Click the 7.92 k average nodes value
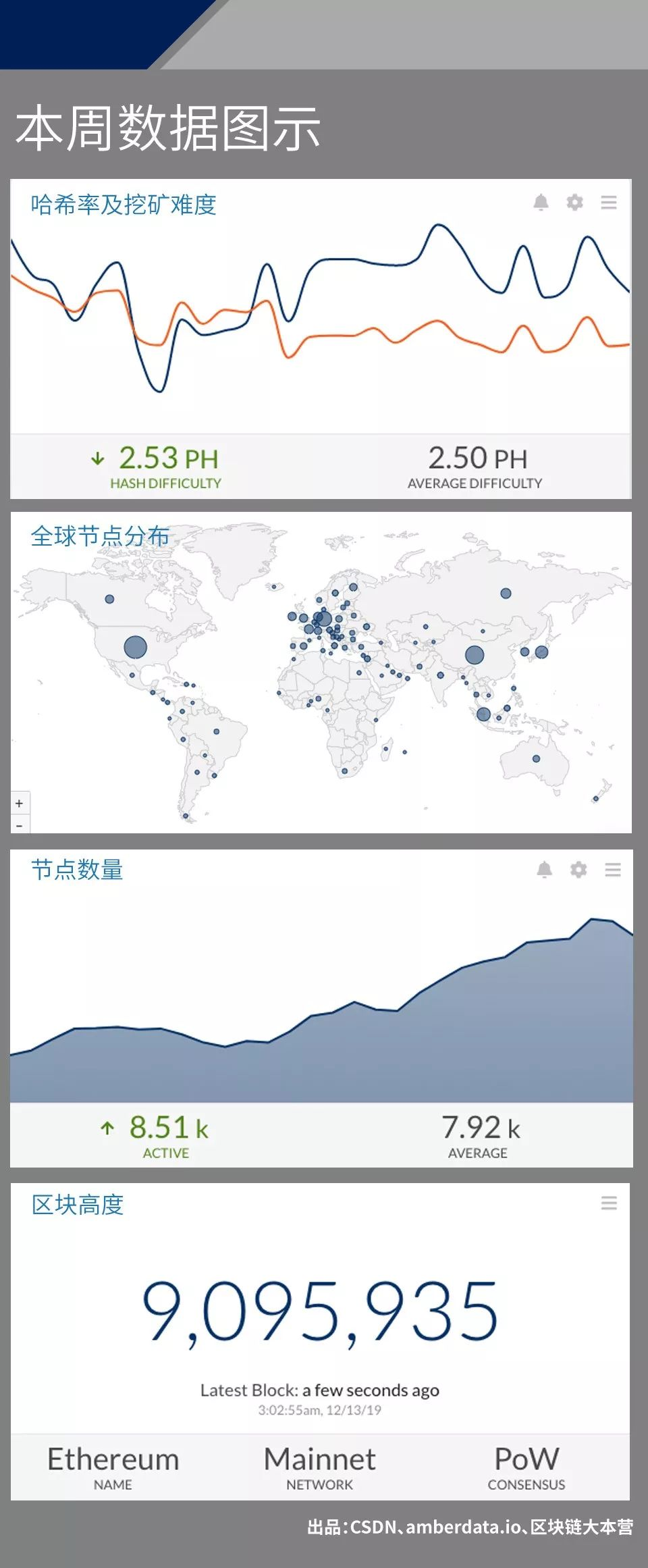 click(481, 1127)
